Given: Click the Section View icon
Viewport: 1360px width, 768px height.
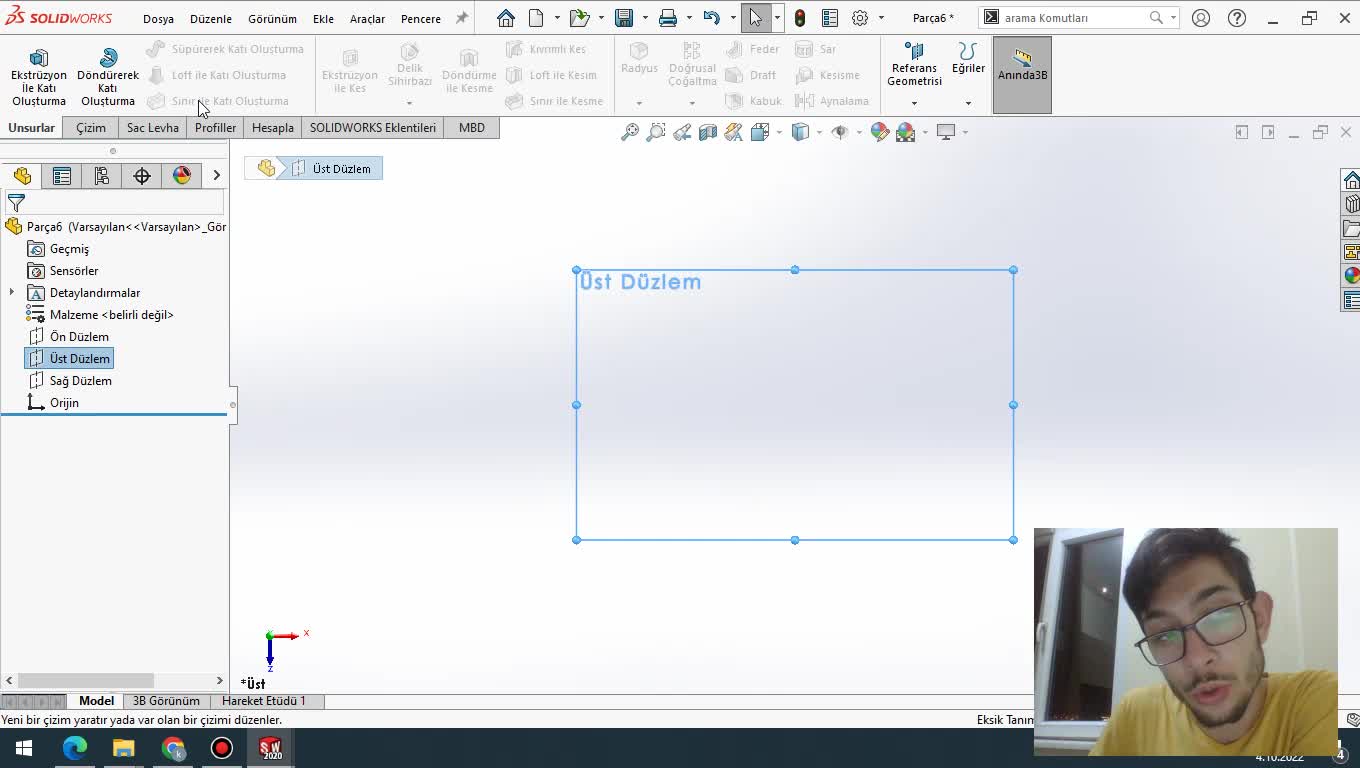Looking at the screenshot, I should 708,132.
